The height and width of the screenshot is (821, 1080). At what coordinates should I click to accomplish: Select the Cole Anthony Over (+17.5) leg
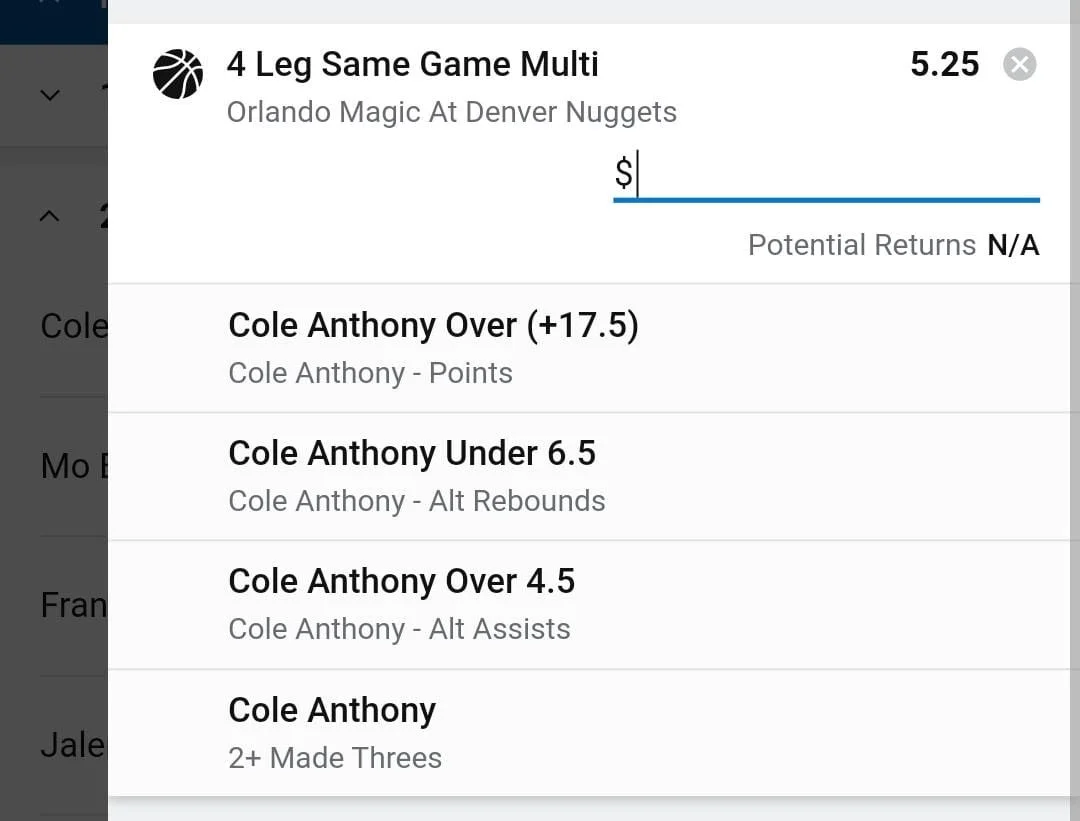click(433, 326)
